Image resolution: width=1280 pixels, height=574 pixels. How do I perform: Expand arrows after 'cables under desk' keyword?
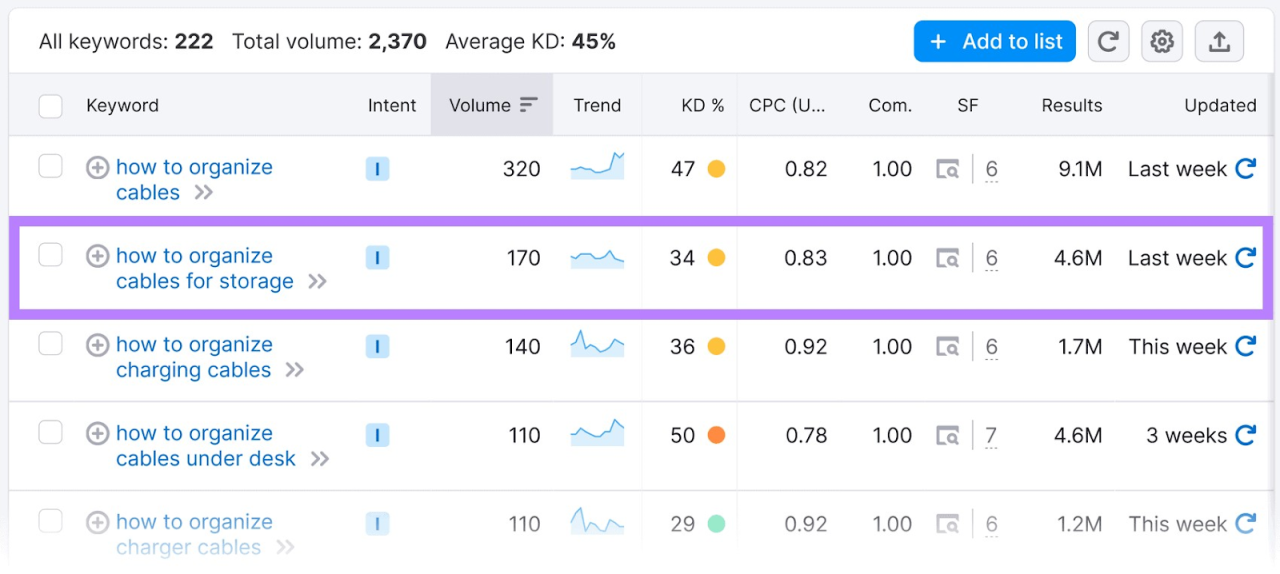pyautogui.click(x=320, y=459)
